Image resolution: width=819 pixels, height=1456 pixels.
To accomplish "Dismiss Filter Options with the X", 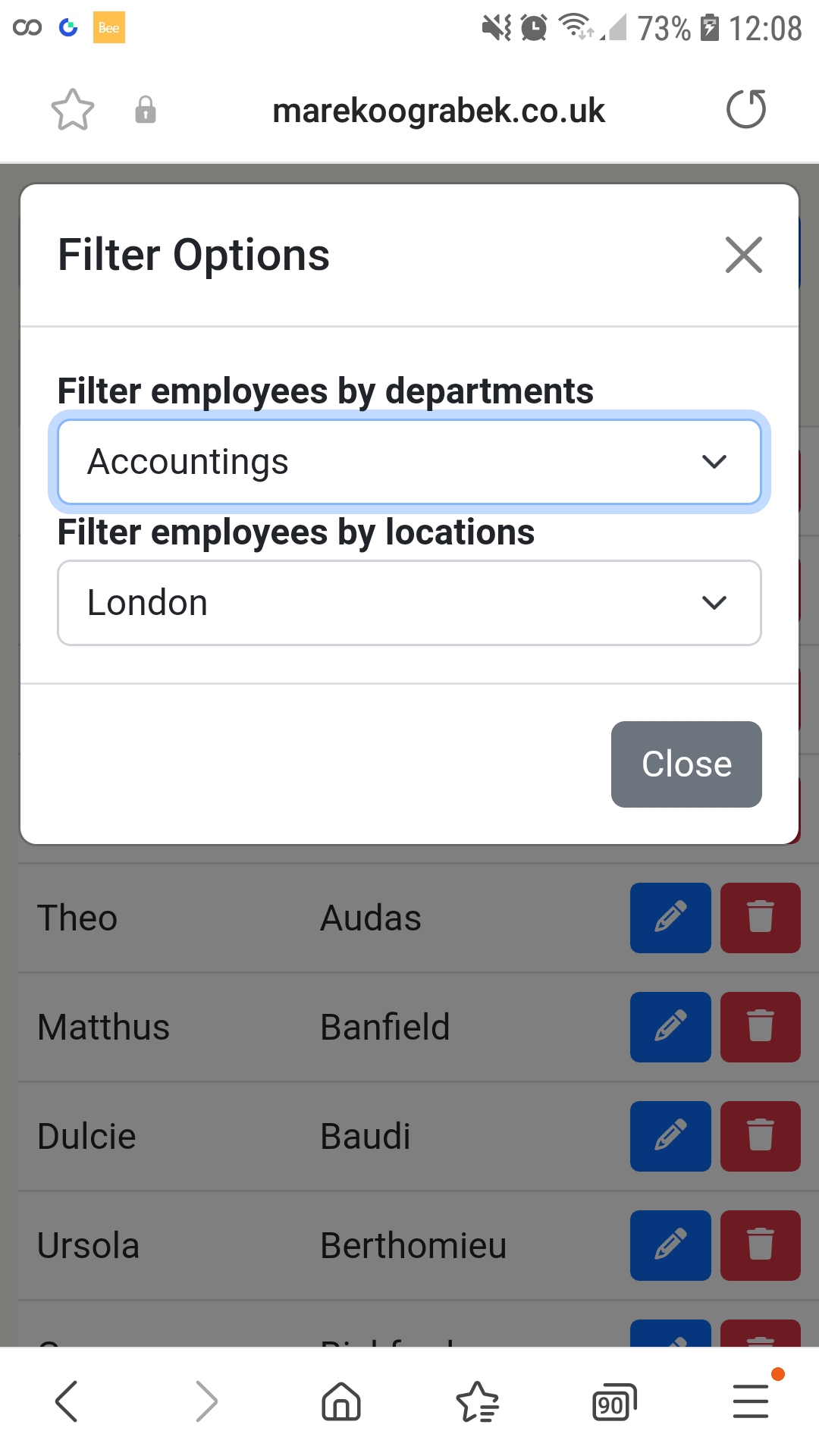I will point(743,255).
